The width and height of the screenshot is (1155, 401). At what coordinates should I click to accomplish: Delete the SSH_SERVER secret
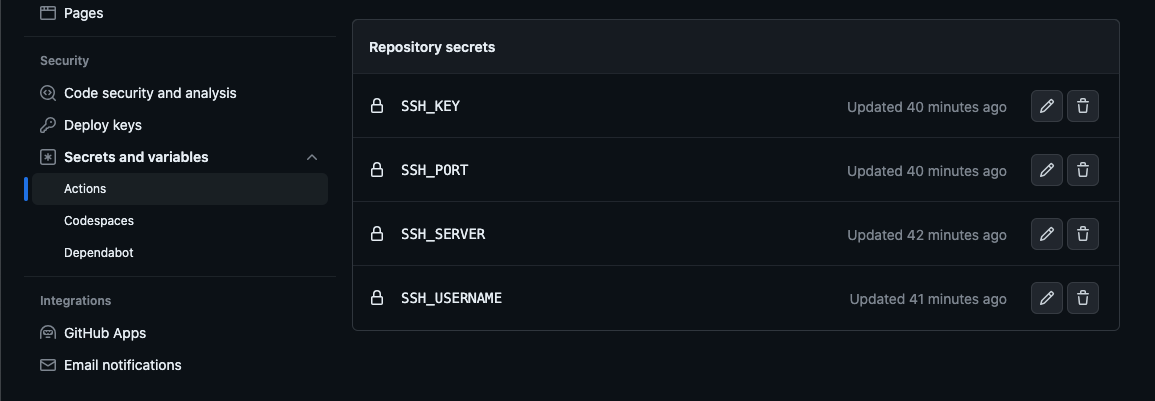point(1083,234)
